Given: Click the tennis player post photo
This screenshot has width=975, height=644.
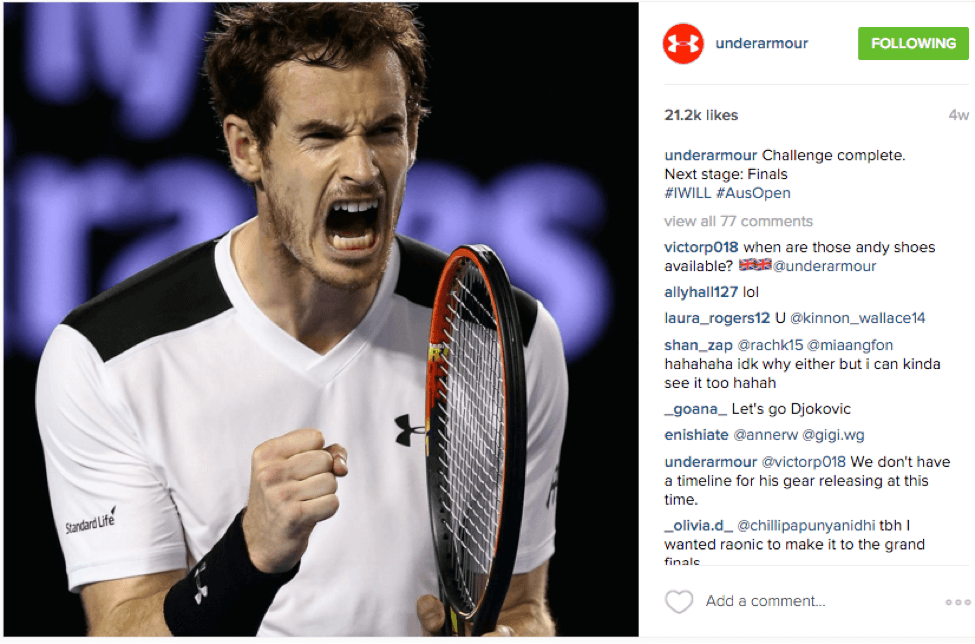Looking at the screenshot, I should [321, 319].
